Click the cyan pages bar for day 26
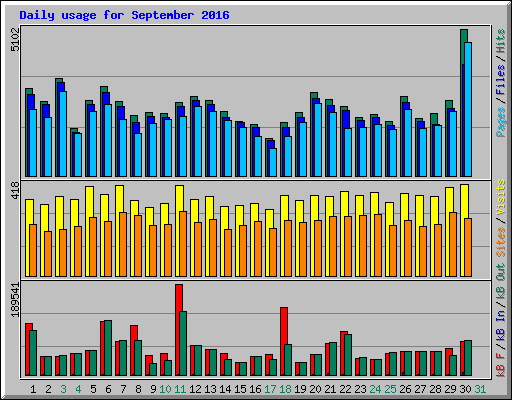Image resolution: width=512 pixels, height=400 pixels. click(x=408, y=143)
